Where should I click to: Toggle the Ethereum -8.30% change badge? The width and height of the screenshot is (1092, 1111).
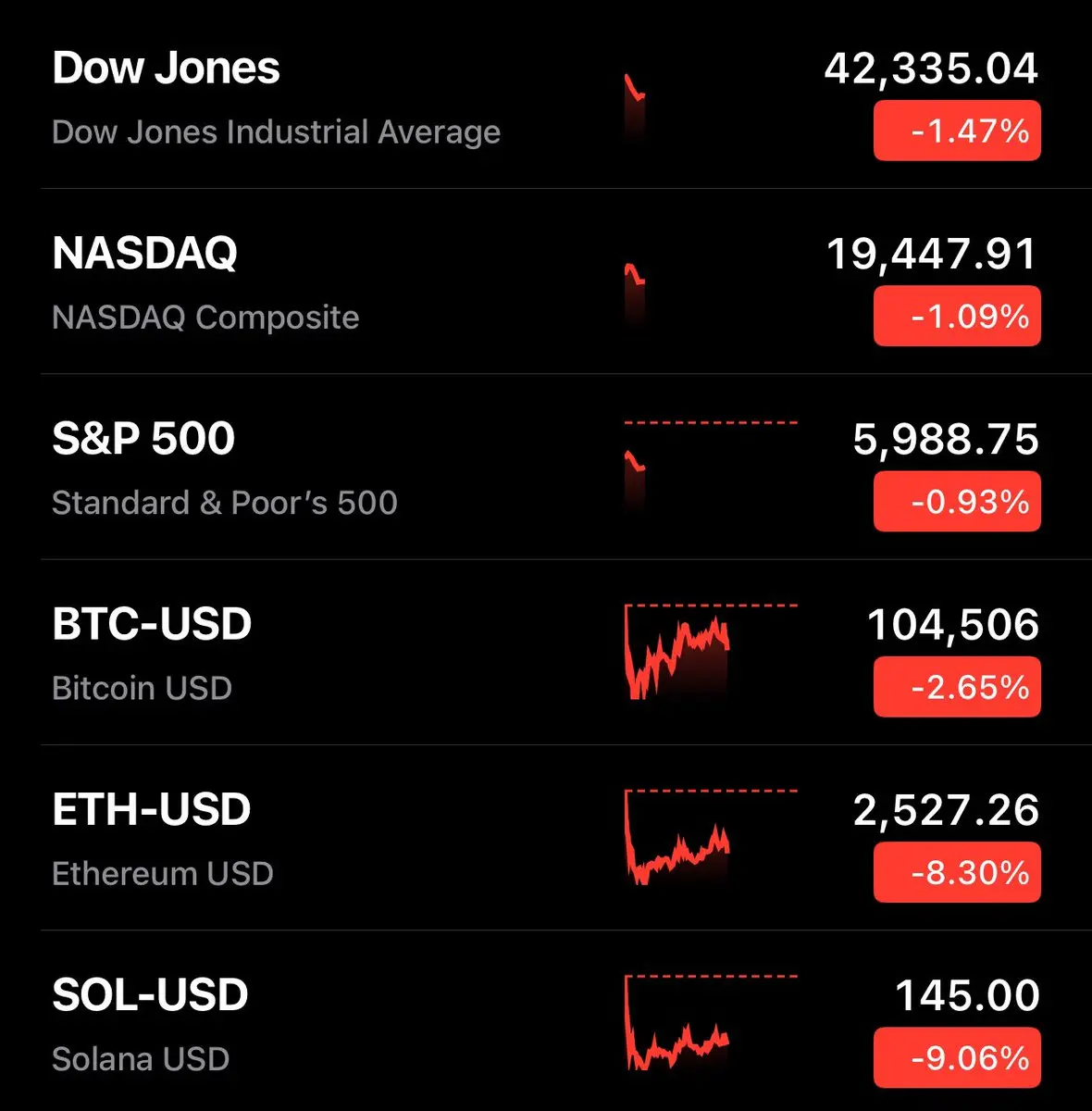point(957,872)
